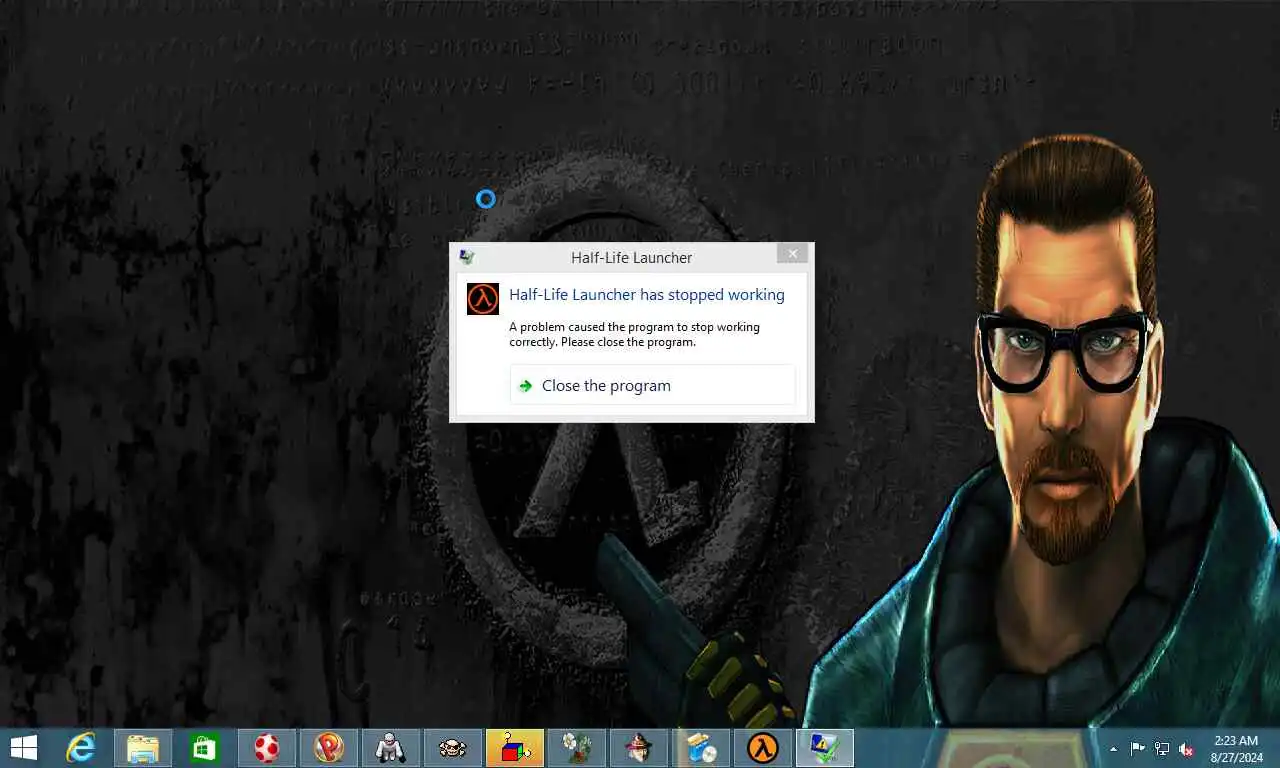Click the red spotted ball taskbar icon

coord(267,747)
